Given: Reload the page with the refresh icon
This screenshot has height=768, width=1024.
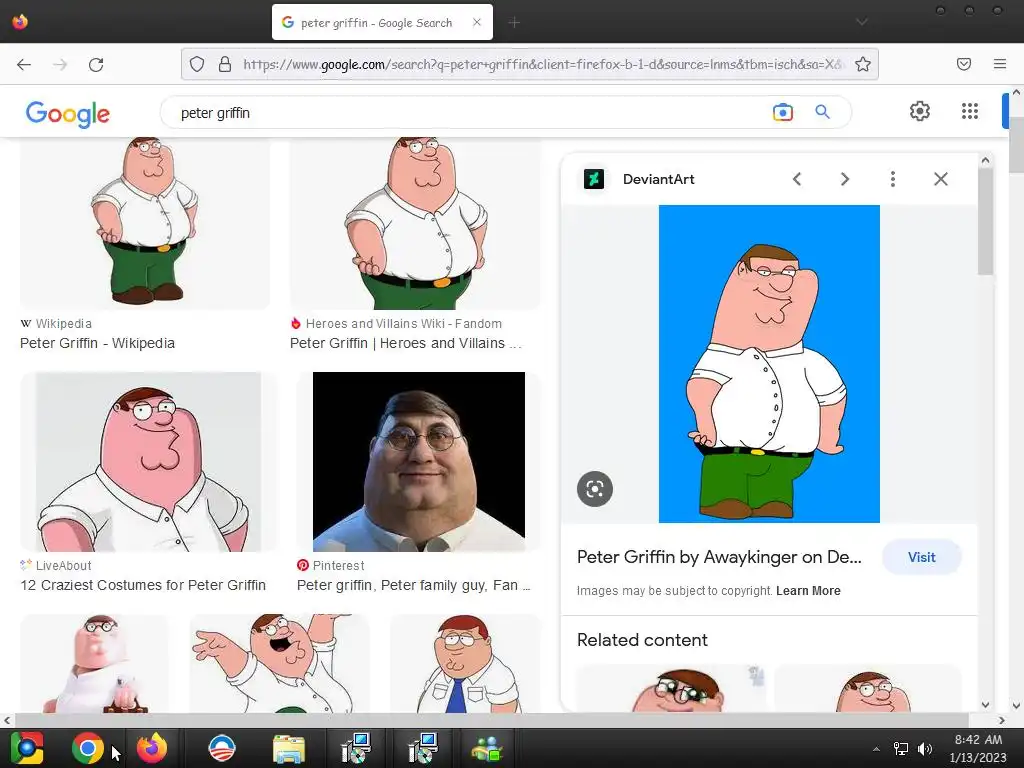Looking at the screenshot, I should [96, 64].
